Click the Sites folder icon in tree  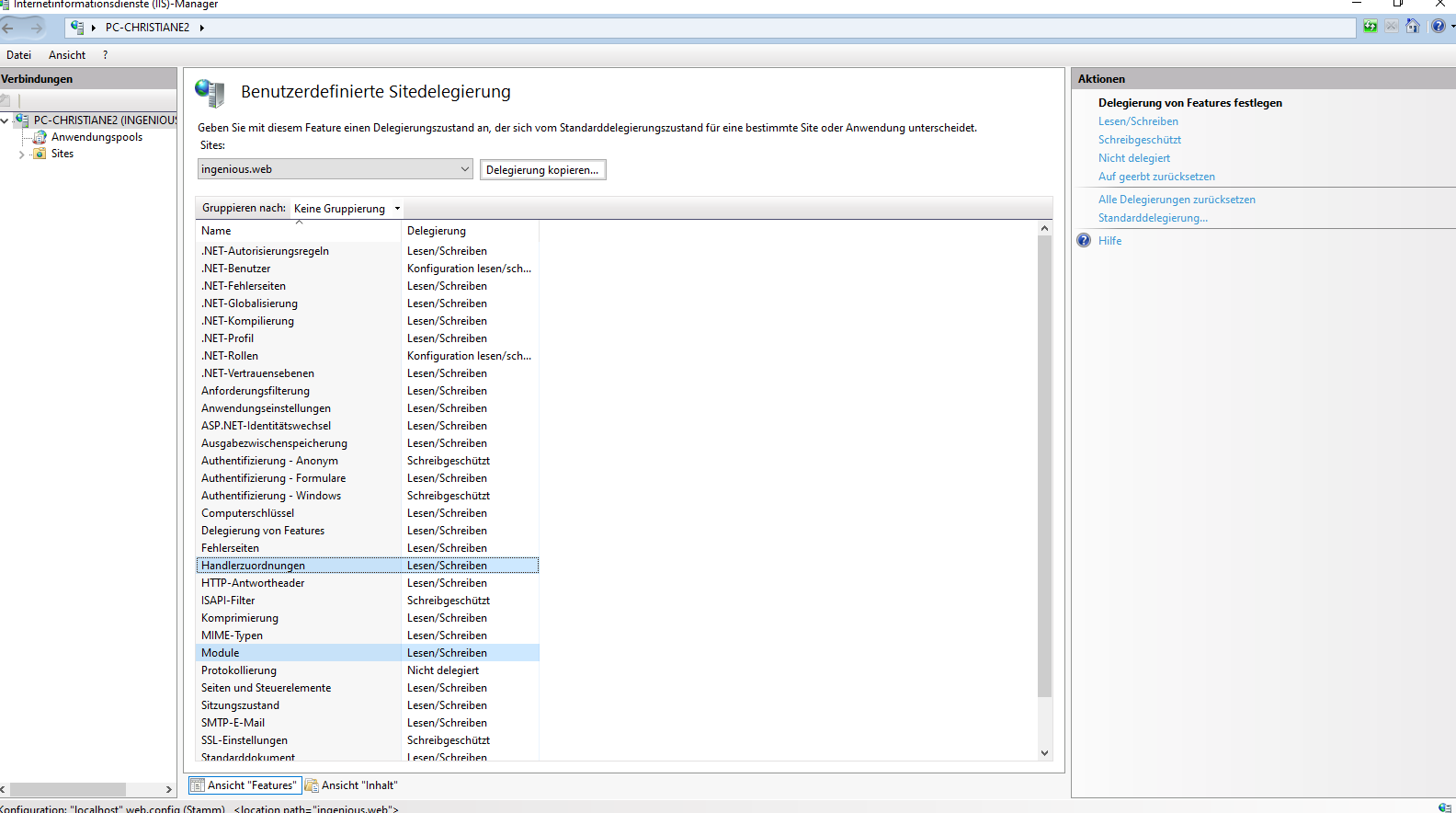click(x=40, y=154)
